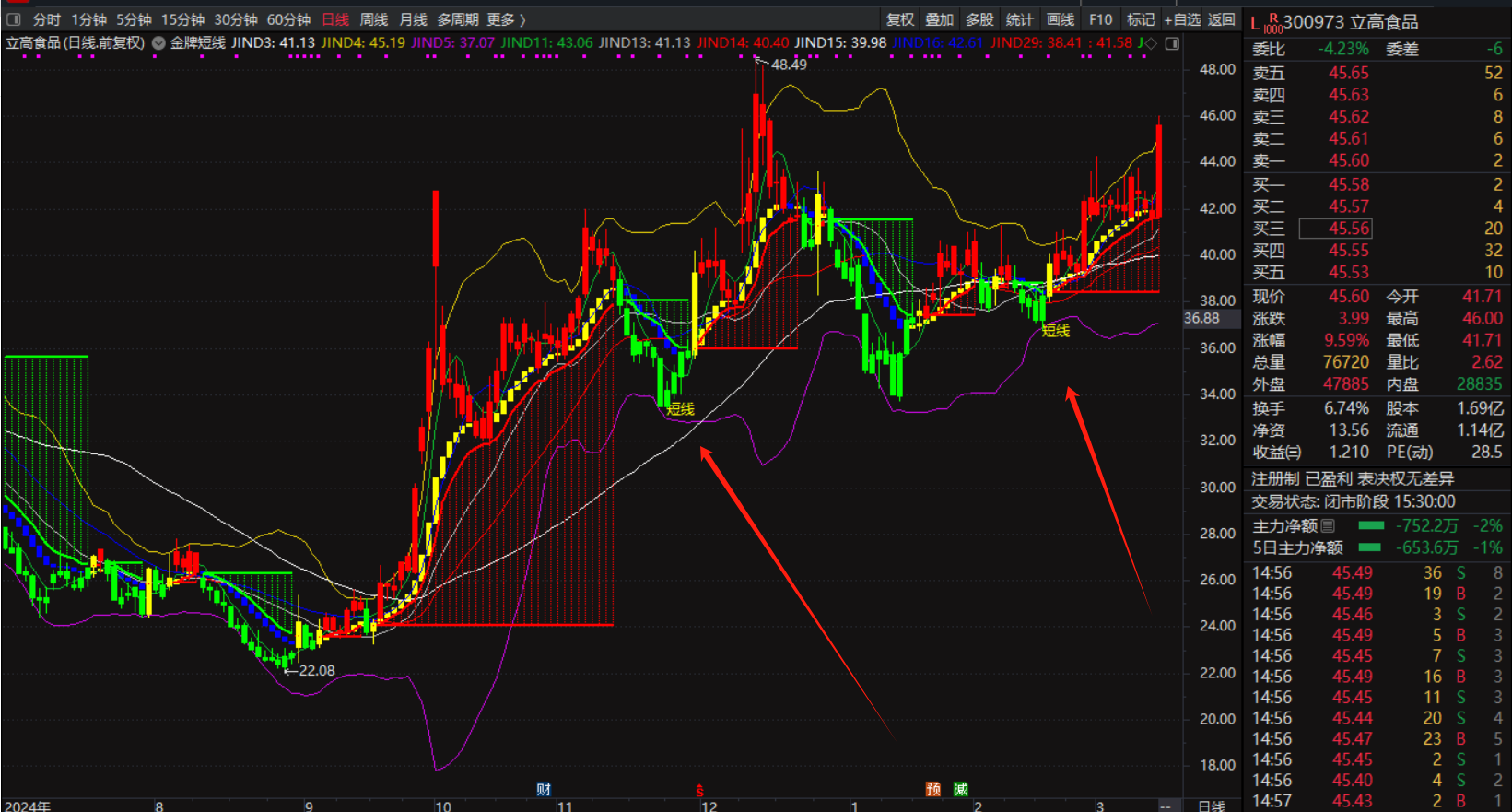1512x812 pixels.
Task: Open the indicator dropdown next to 金牌短线
Action: pyautogui.click(x=158, y=42)
